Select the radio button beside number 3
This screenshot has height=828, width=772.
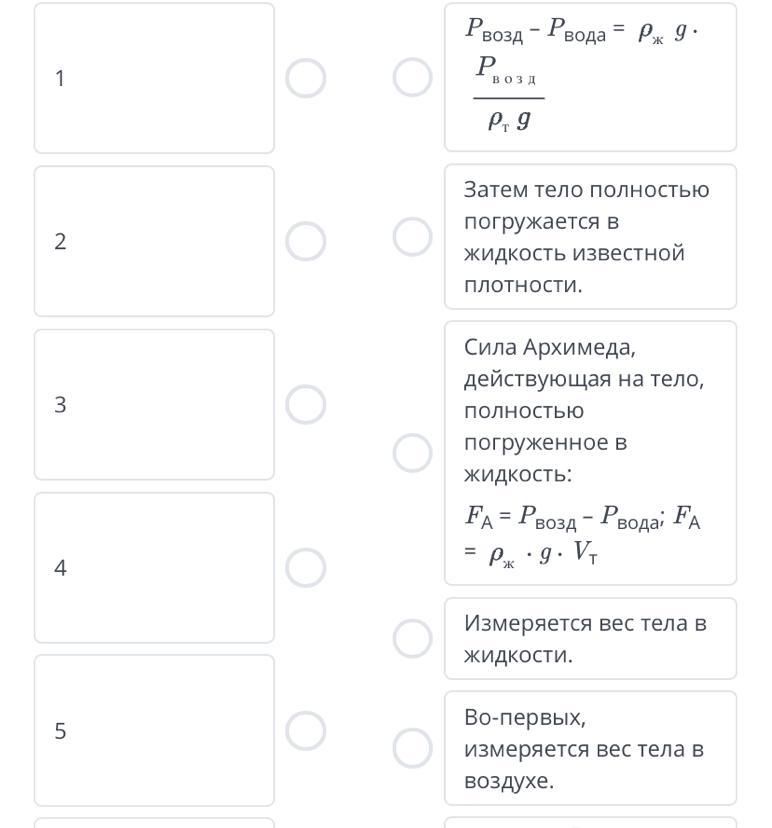[x=306, y=404]
